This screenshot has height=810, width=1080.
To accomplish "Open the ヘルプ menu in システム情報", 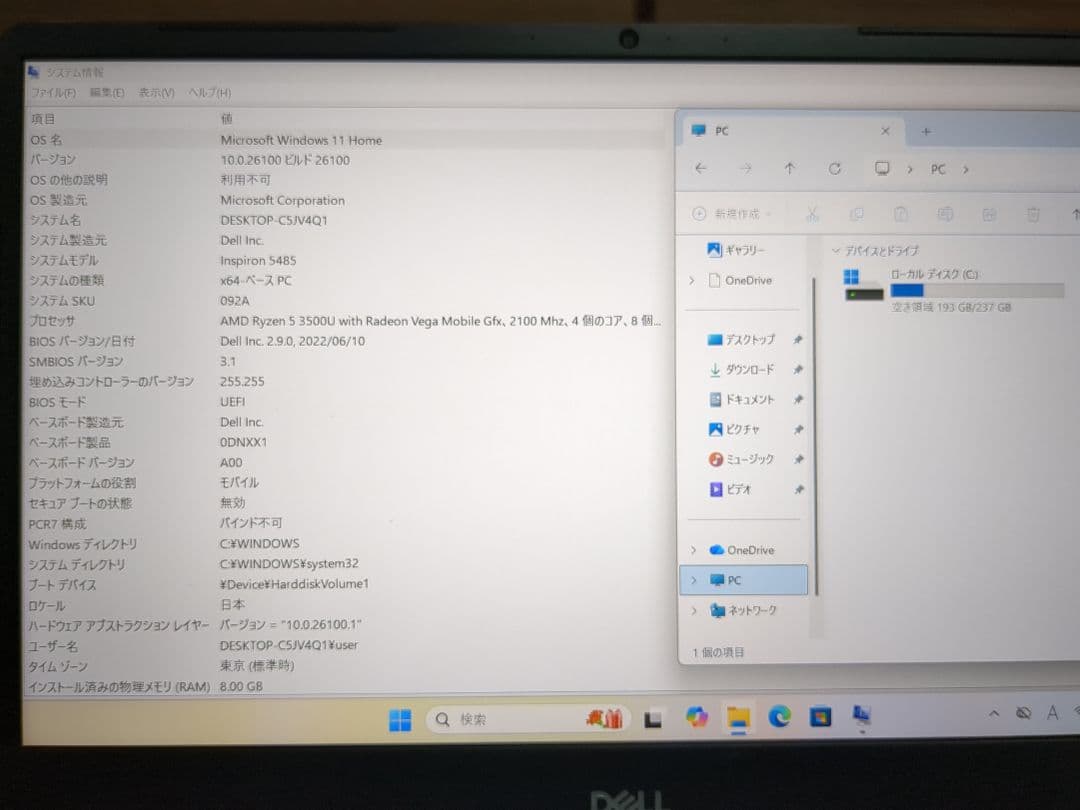I will pyautogui.click(x=208, y=92).
